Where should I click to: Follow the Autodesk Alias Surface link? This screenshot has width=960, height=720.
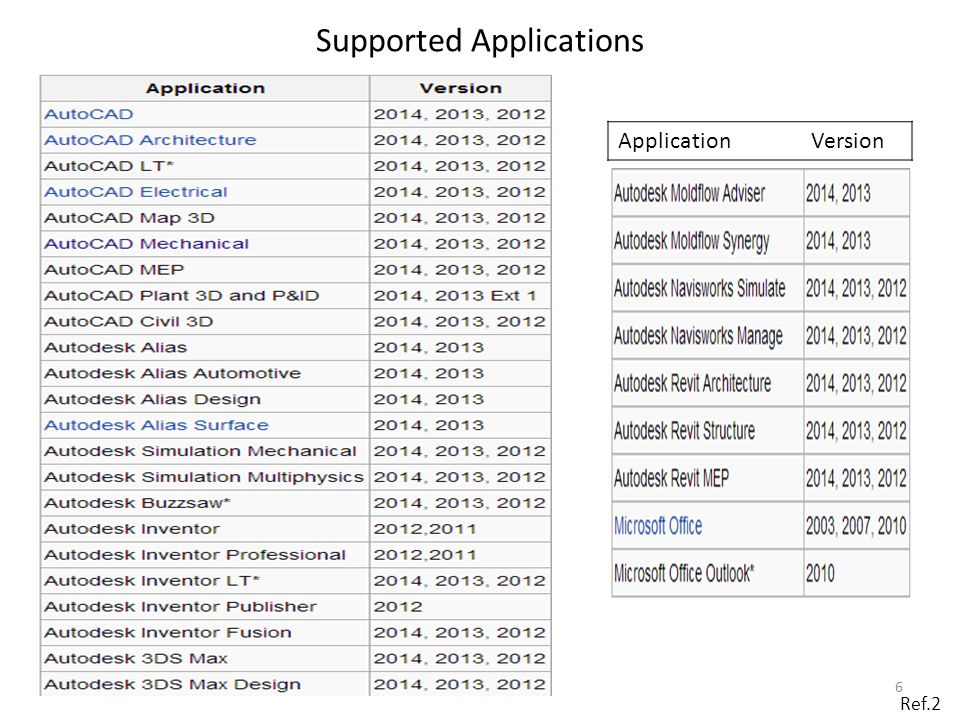[x=156, y=426]
